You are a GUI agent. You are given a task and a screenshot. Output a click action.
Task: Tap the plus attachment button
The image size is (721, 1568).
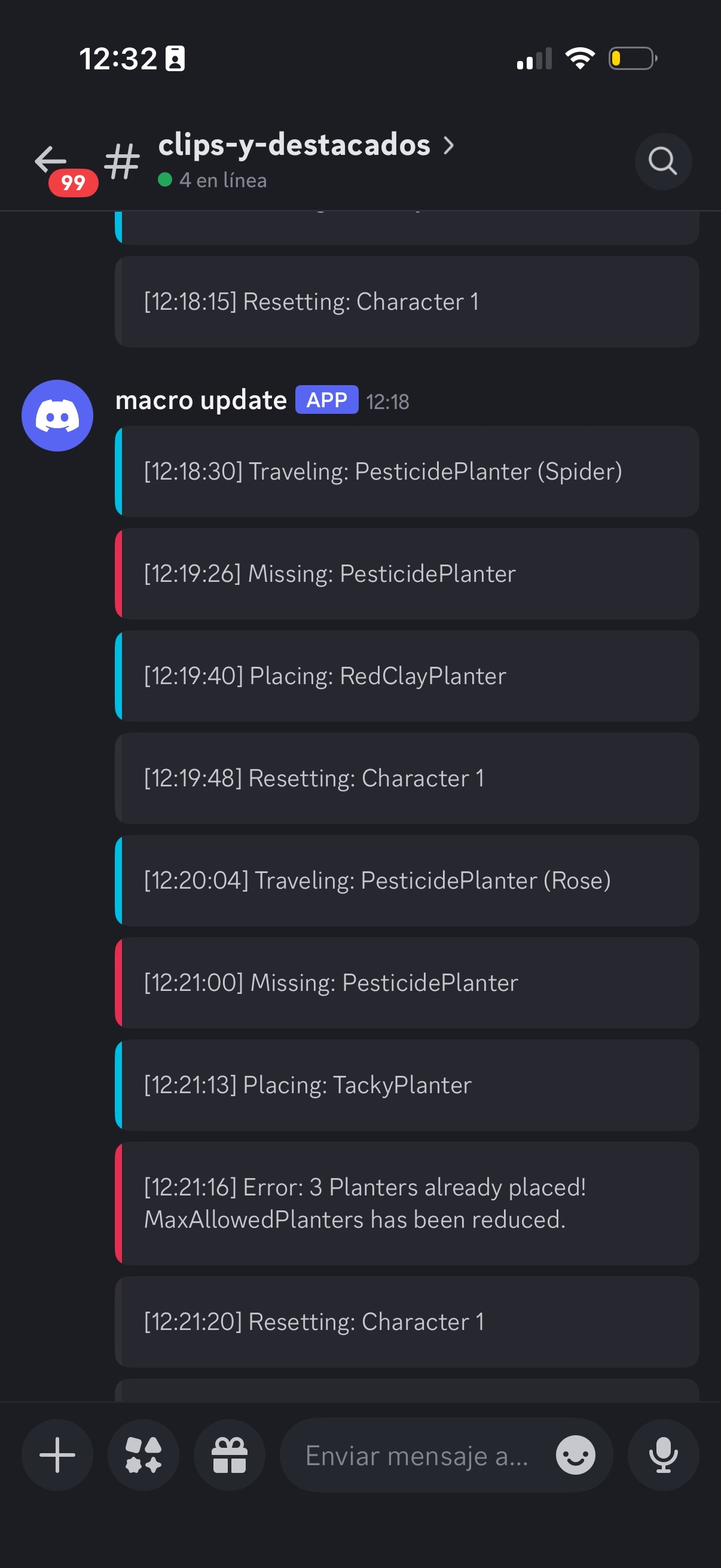pos(57,1455)
